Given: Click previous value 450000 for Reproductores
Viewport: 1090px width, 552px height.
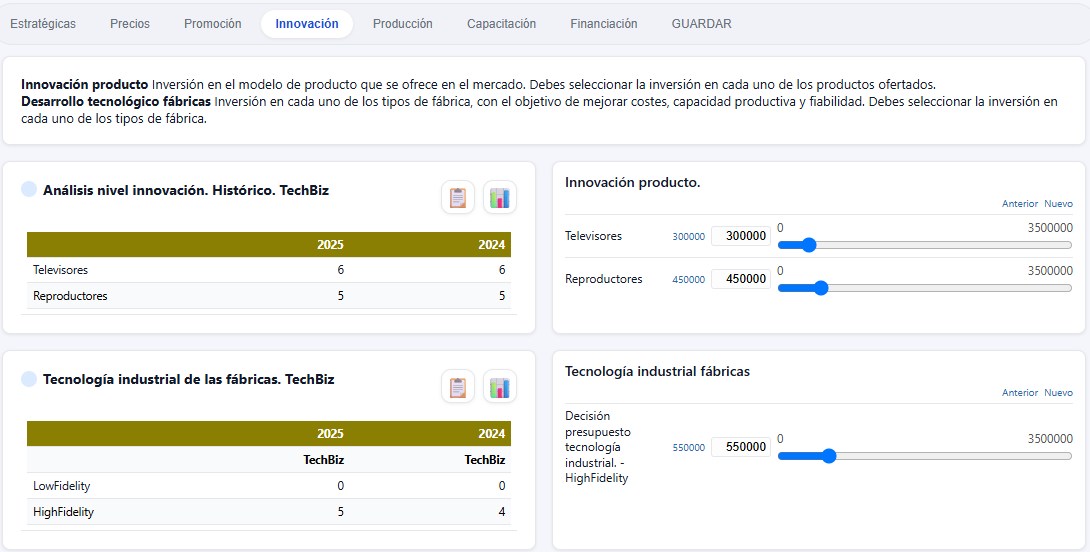Looking at the screenshot, I should pyautogui.click(x=688, y=279).
